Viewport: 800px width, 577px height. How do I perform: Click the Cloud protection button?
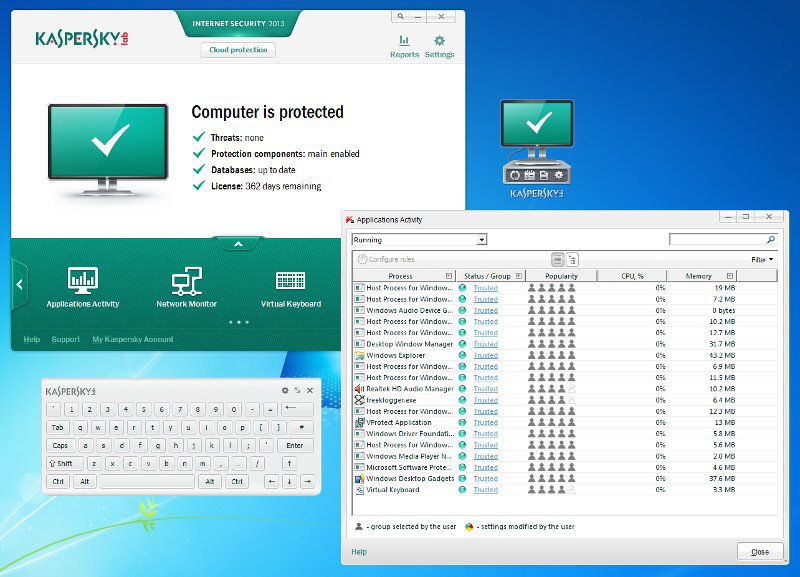[x=238, y=50]
